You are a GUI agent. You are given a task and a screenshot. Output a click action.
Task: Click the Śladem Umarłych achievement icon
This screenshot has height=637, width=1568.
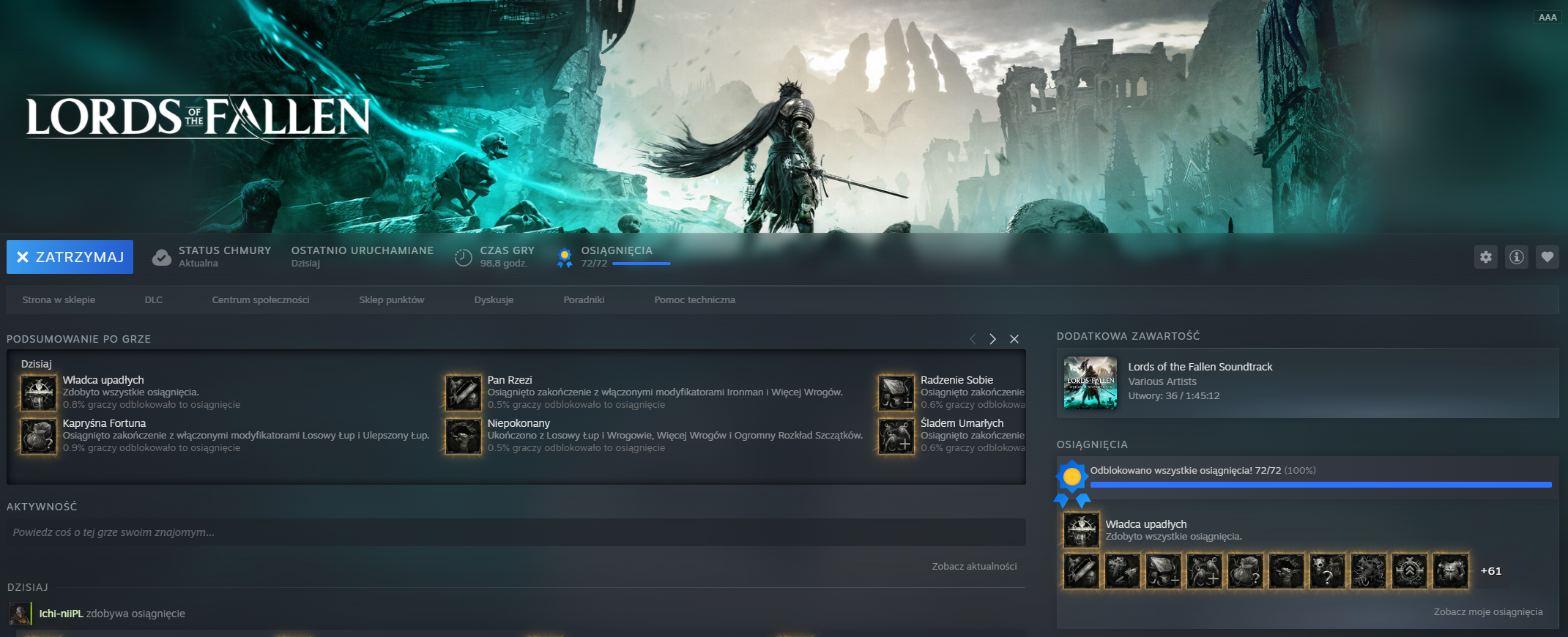pos(896,436)
